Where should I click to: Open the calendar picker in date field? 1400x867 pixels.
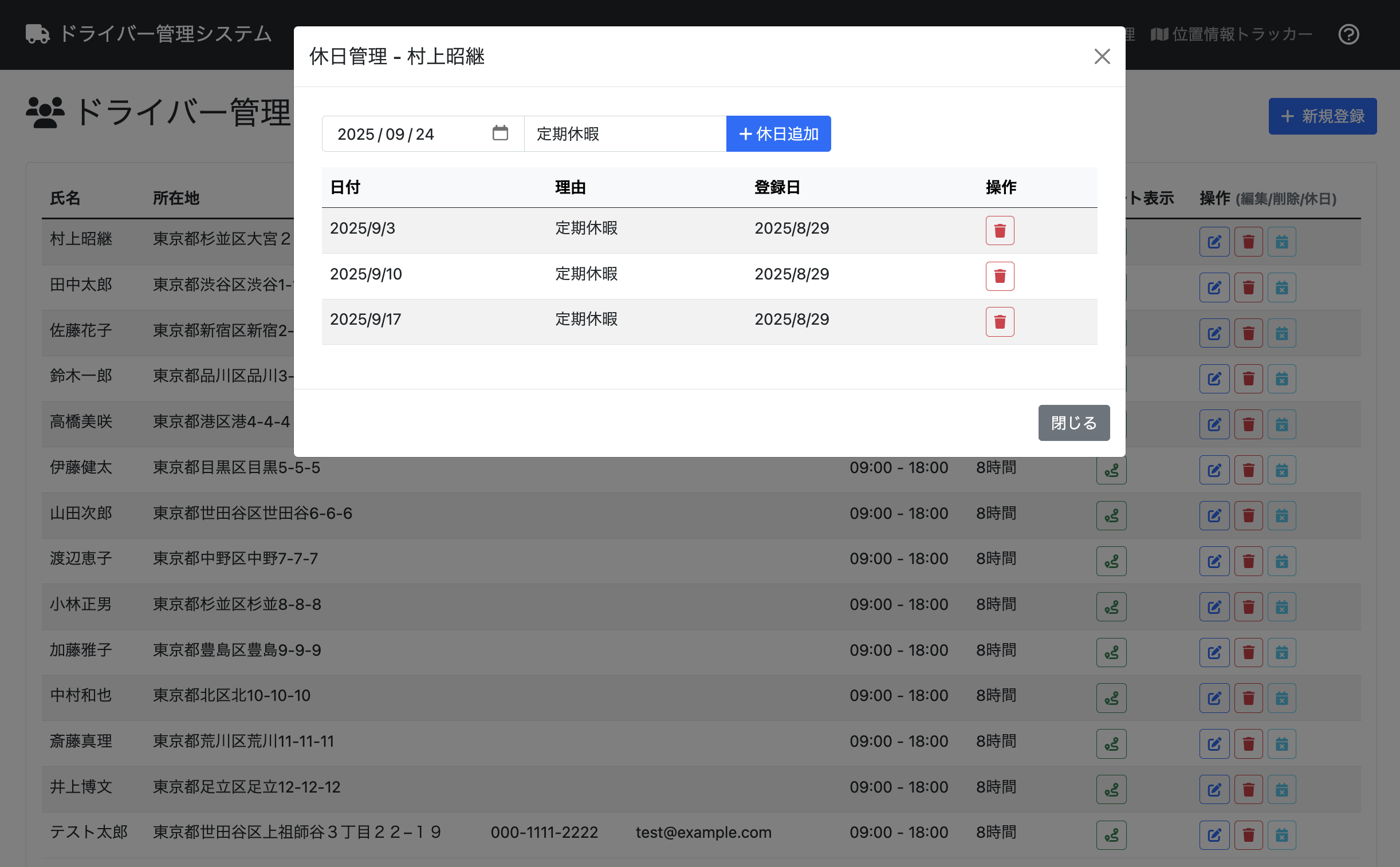500,133
